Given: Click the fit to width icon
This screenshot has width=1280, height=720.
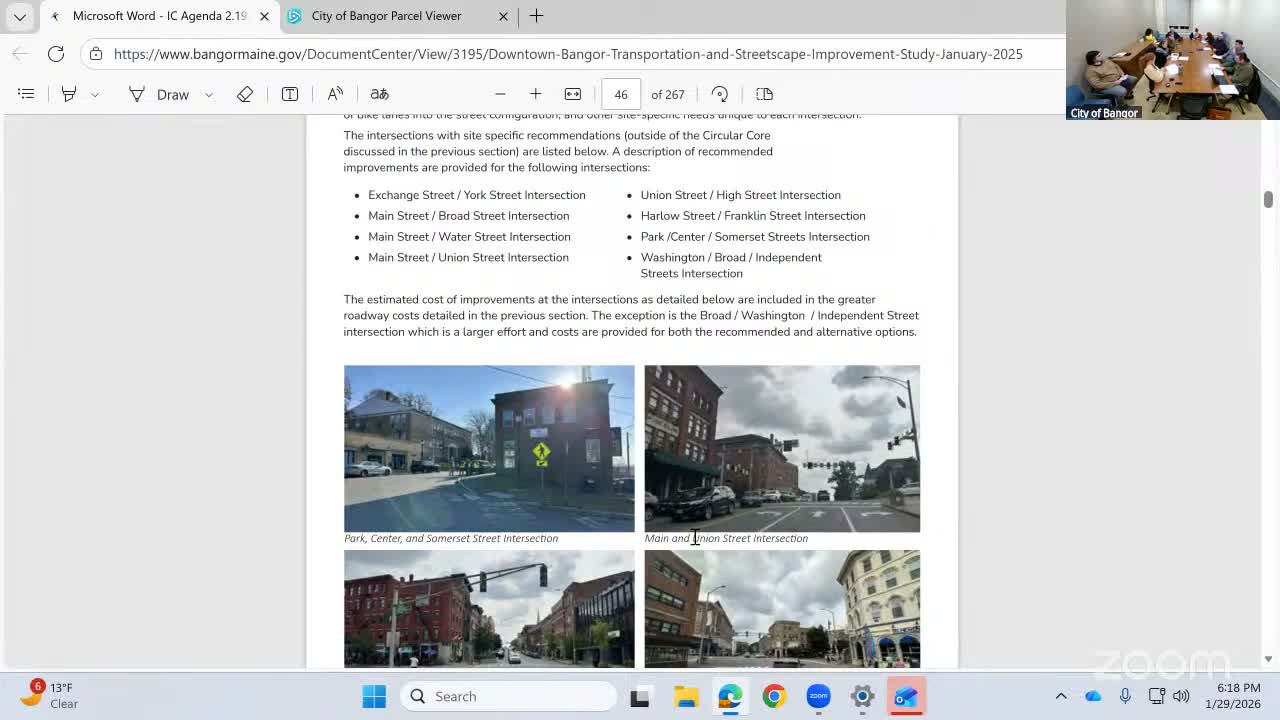Looking at the screenshot, I should (573, 94).
